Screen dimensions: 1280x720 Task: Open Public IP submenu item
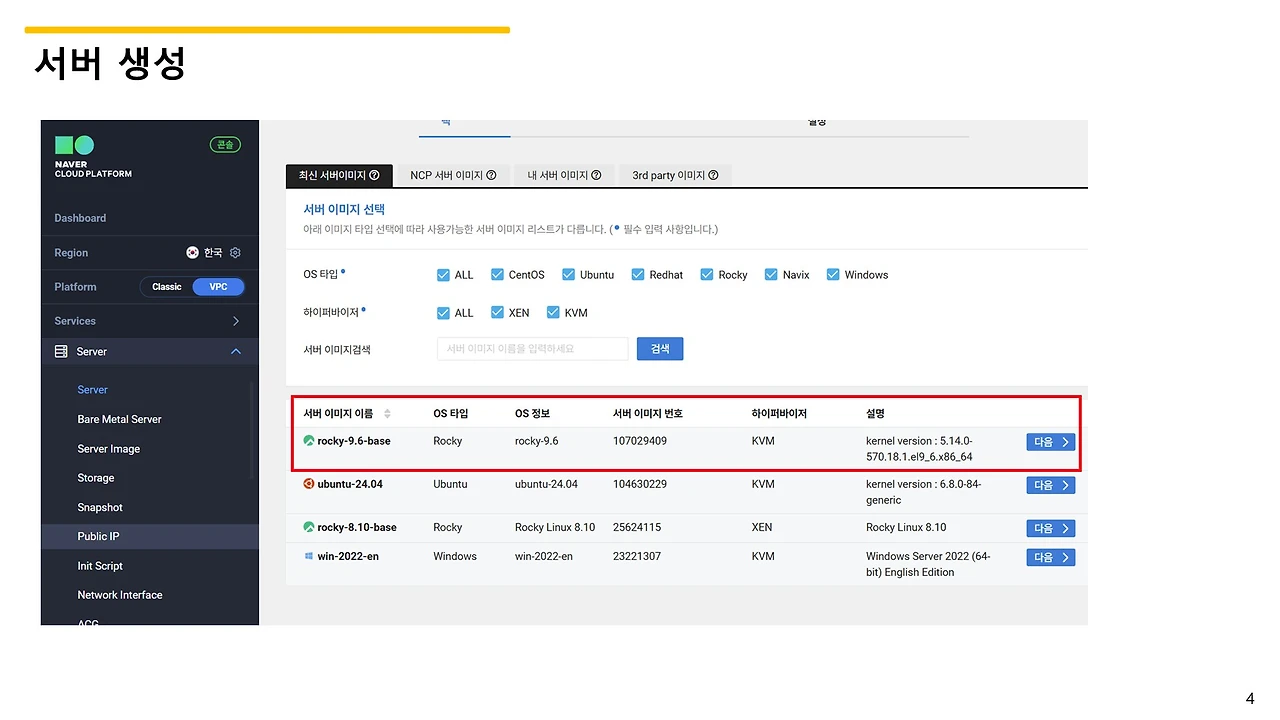coord(99,537)
